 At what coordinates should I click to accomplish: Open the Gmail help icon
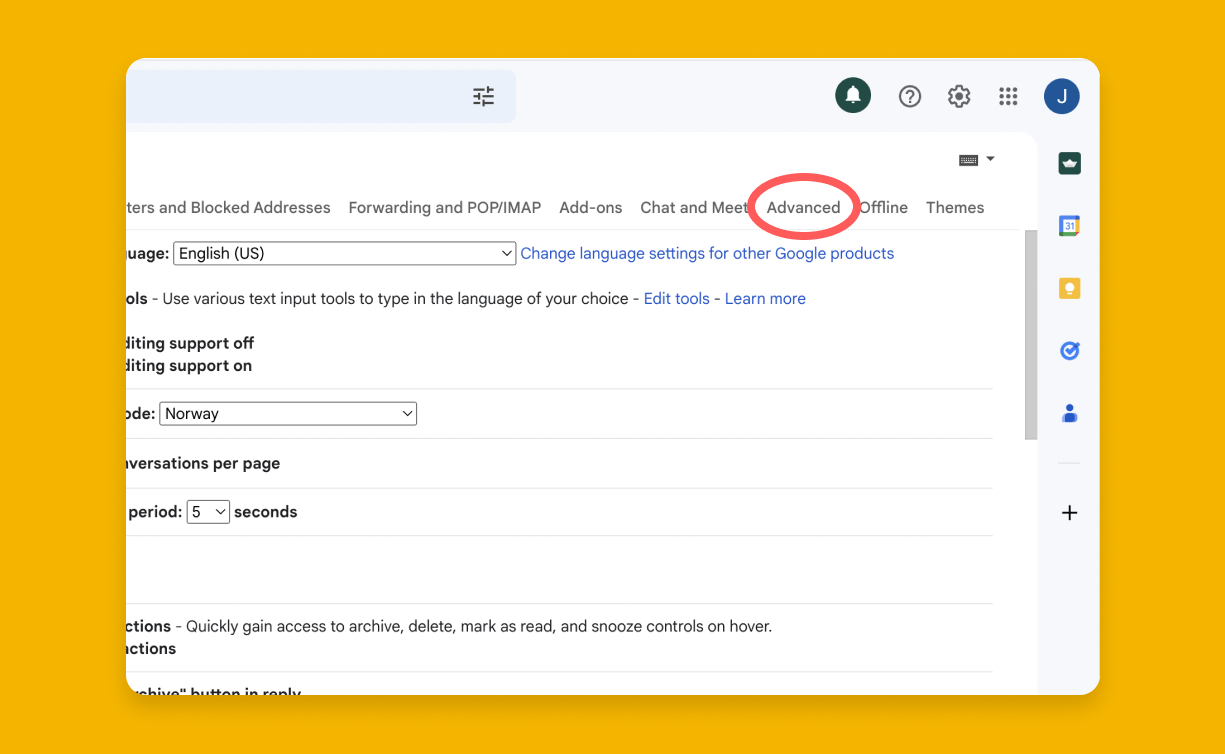tap(909, 96)
